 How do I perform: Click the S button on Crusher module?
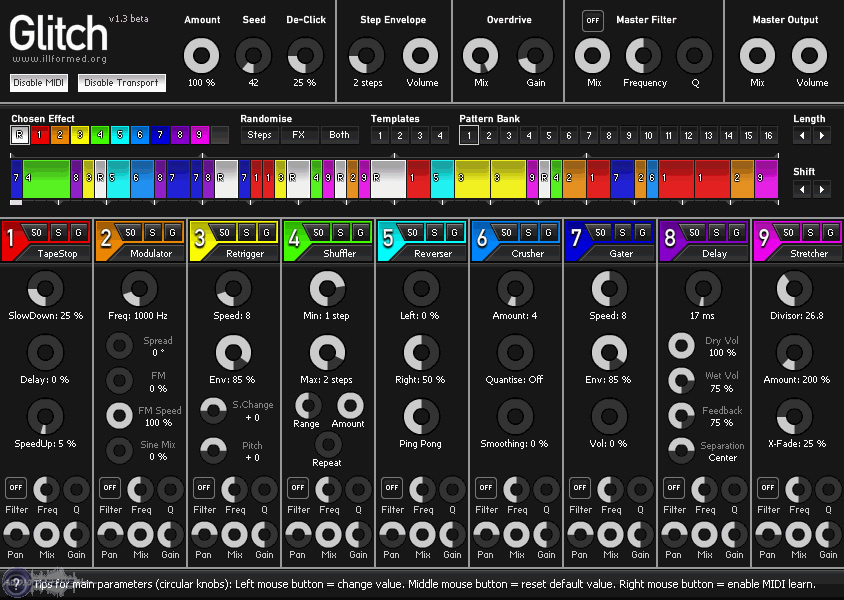[528, 233]
